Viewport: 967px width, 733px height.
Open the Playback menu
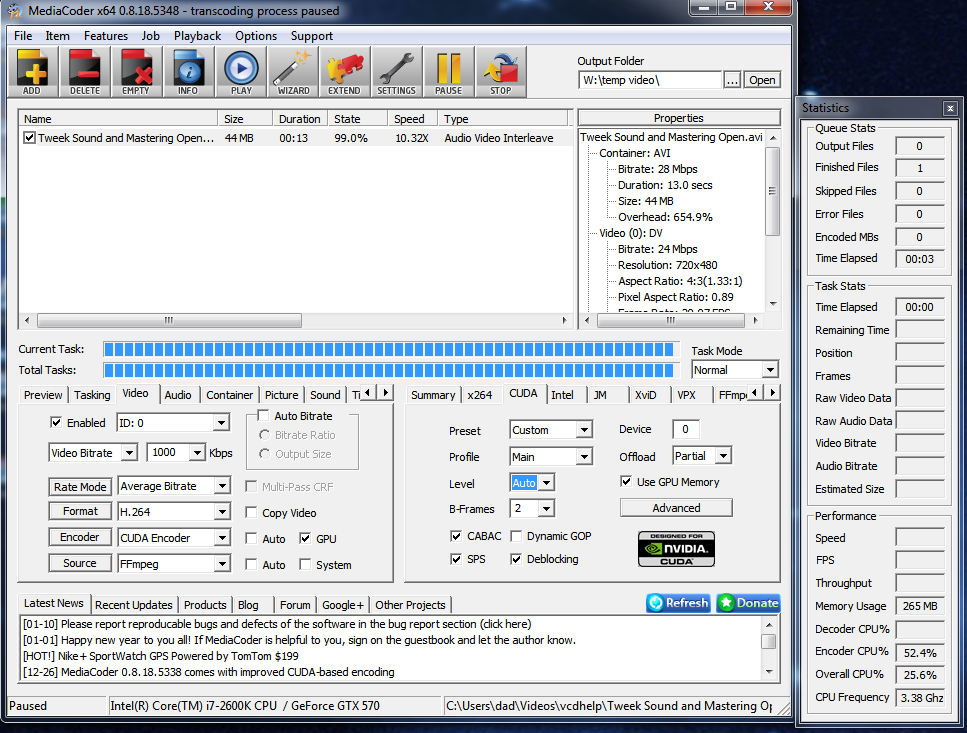197,36
